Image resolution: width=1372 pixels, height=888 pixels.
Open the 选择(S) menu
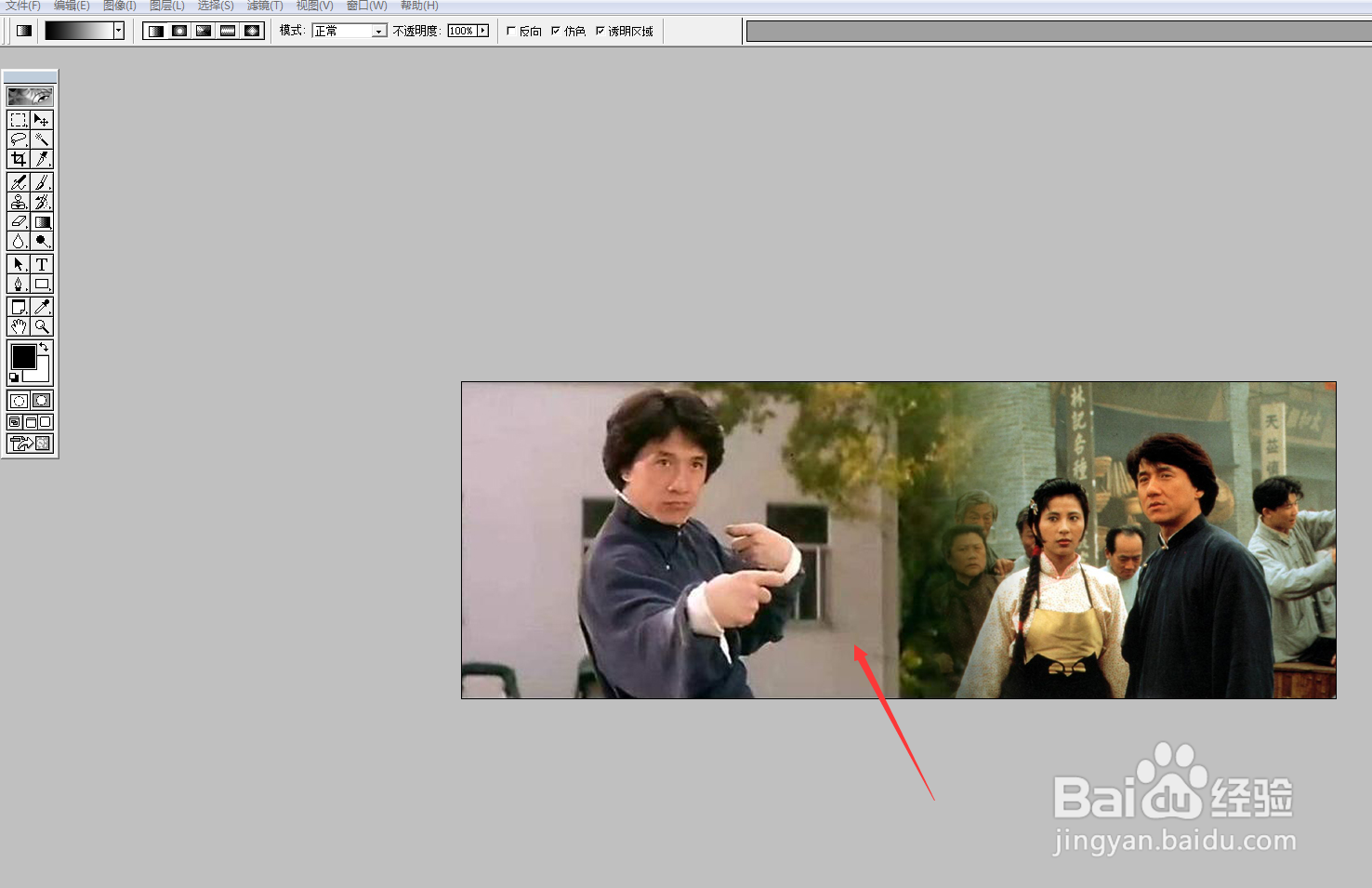(x=216, y=6)
